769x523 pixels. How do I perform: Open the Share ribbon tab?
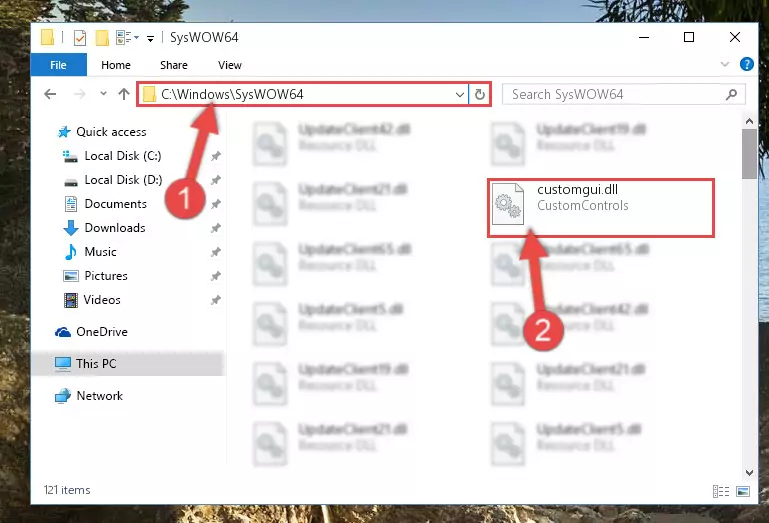pos(174,65)
